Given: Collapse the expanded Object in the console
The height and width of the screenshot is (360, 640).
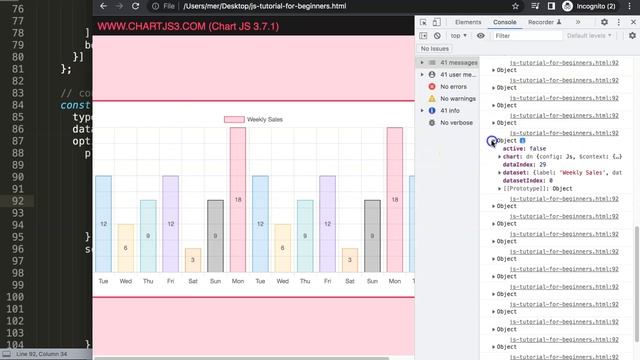Looking at the screenshot, I should tap(493, 141).
